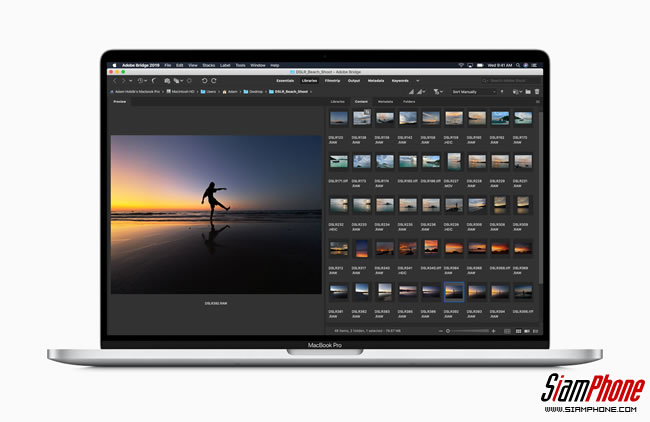This screenshot has height=422, width=650.
Task: Click the Go Back arrow
Action: pos(115,81)
